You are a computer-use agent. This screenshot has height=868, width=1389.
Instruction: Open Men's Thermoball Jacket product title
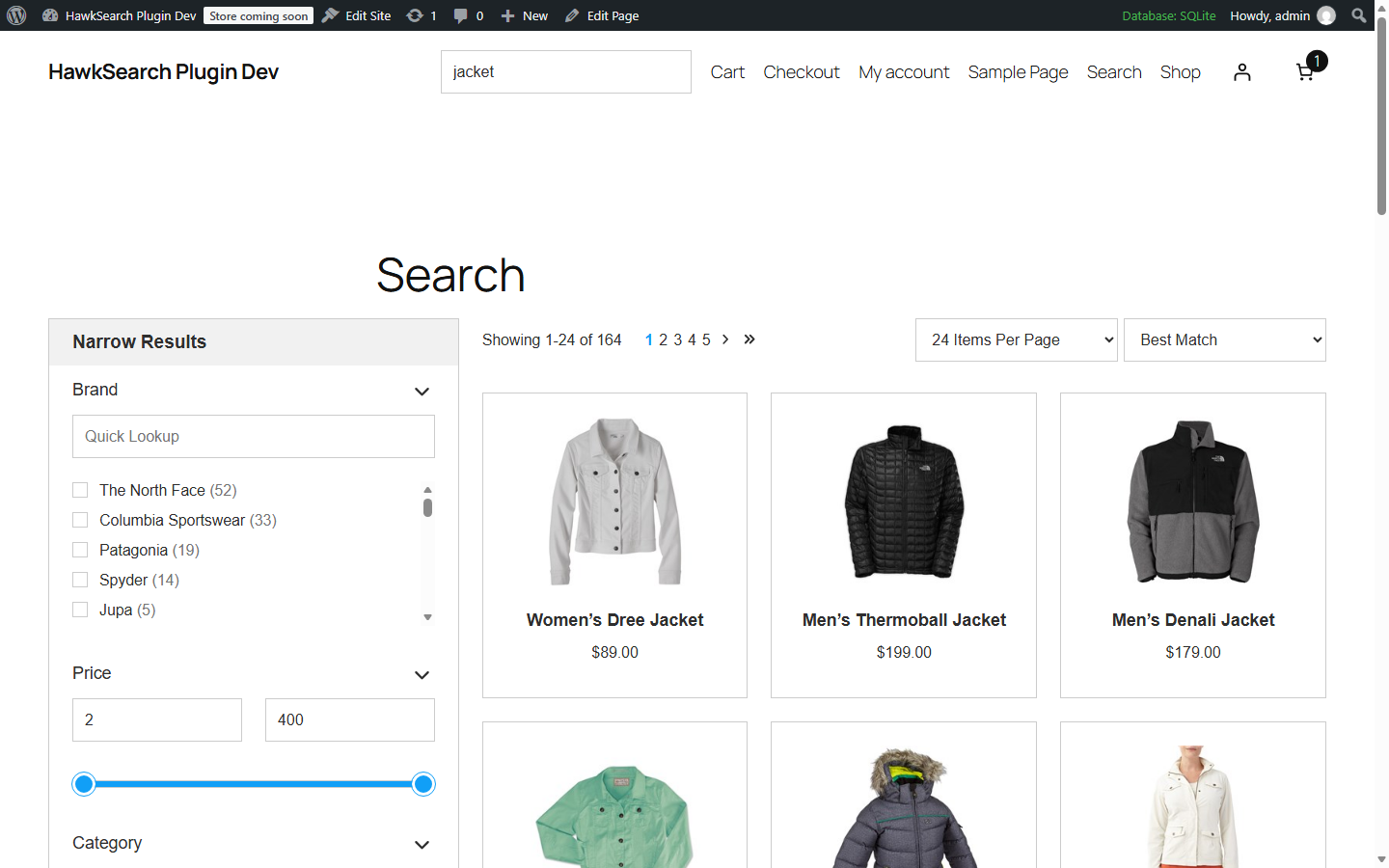click(x=904, y=620)
